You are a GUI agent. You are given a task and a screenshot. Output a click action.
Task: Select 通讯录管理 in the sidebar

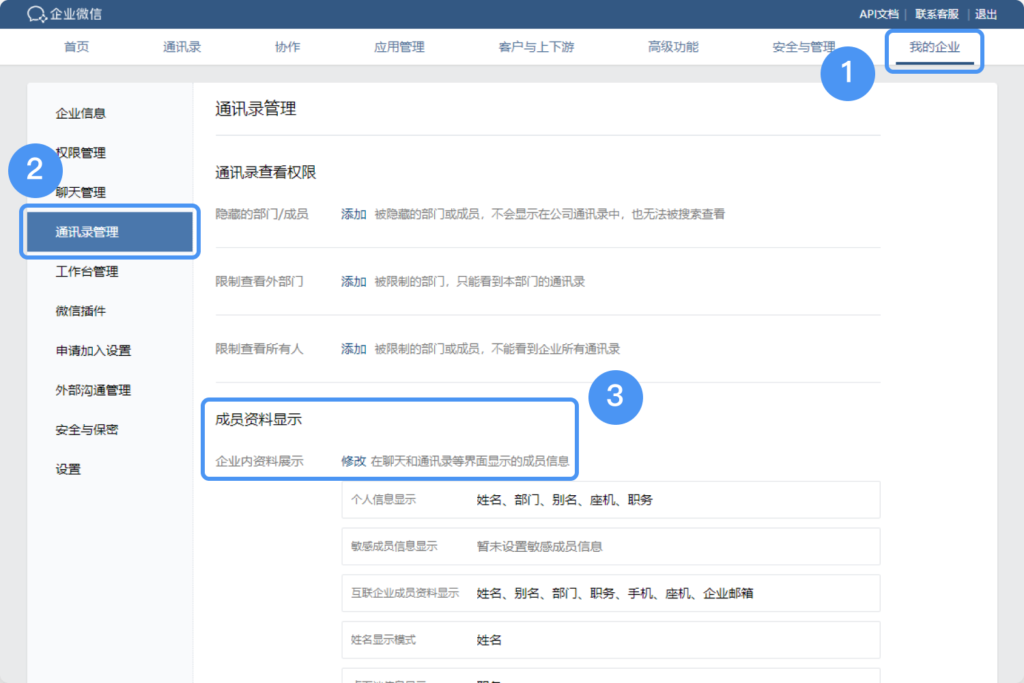[110, 232]
